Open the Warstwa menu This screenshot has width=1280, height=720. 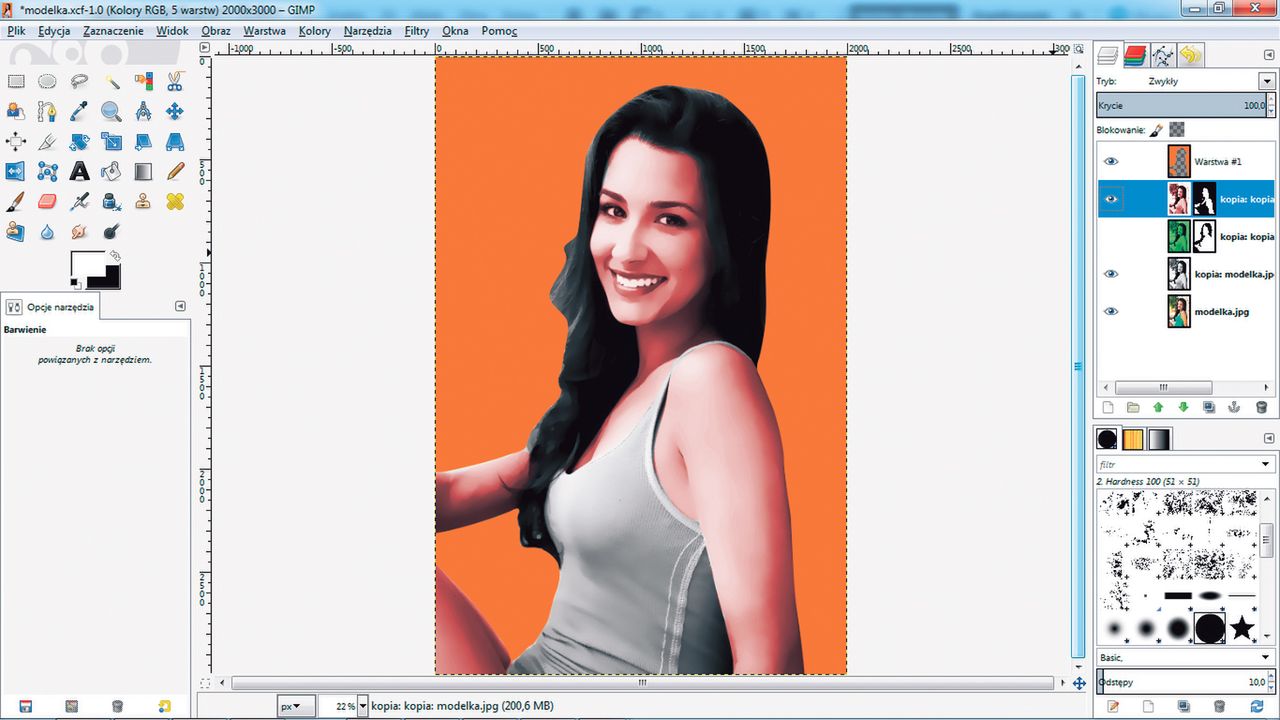(x=264, y=31)
